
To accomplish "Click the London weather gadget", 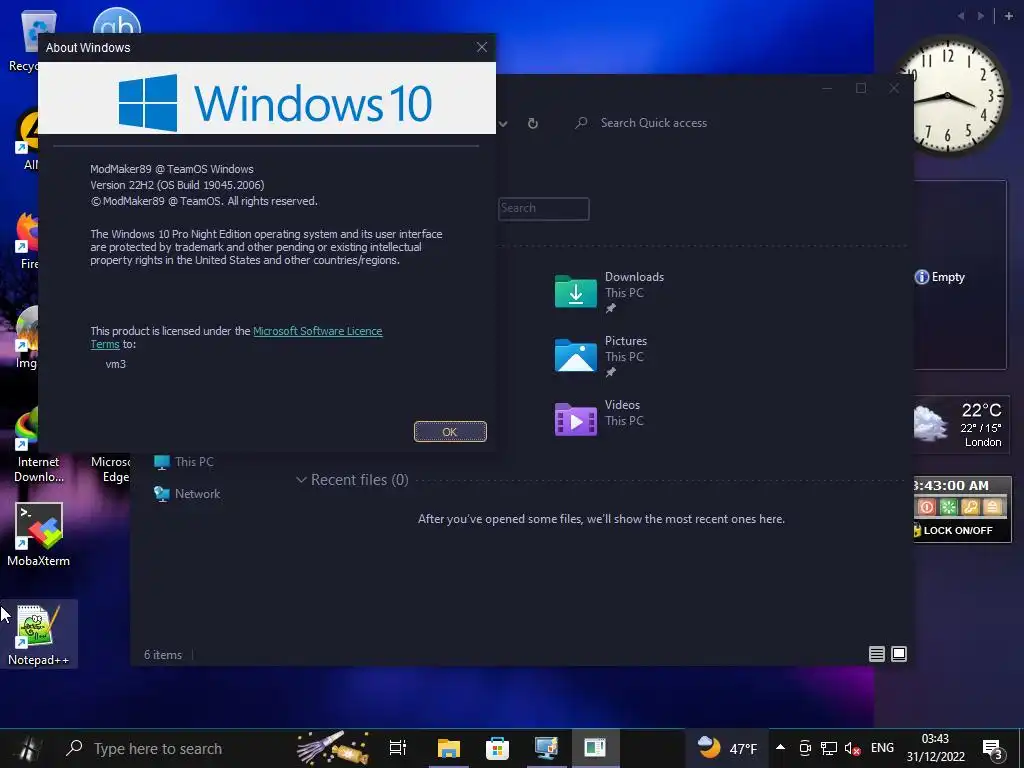I will [x=960, y=424].
